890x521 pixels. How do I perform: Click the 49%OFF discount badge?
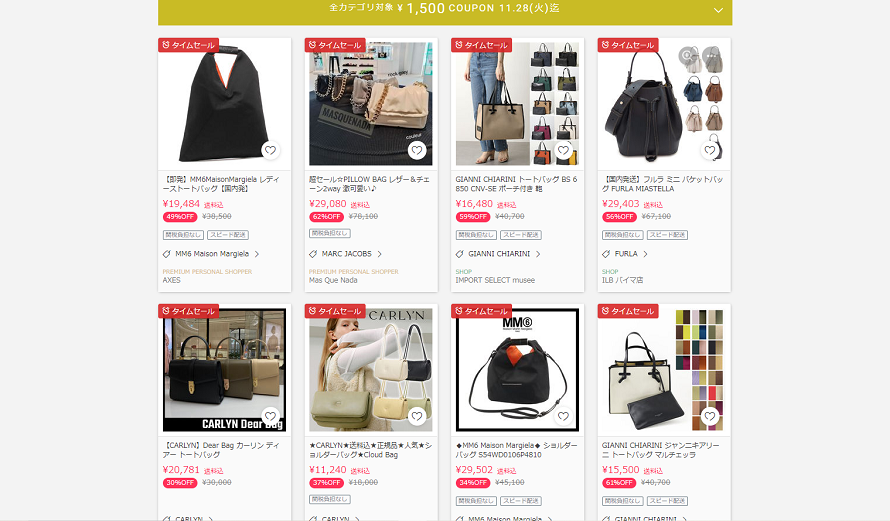[x=180, y=217]
